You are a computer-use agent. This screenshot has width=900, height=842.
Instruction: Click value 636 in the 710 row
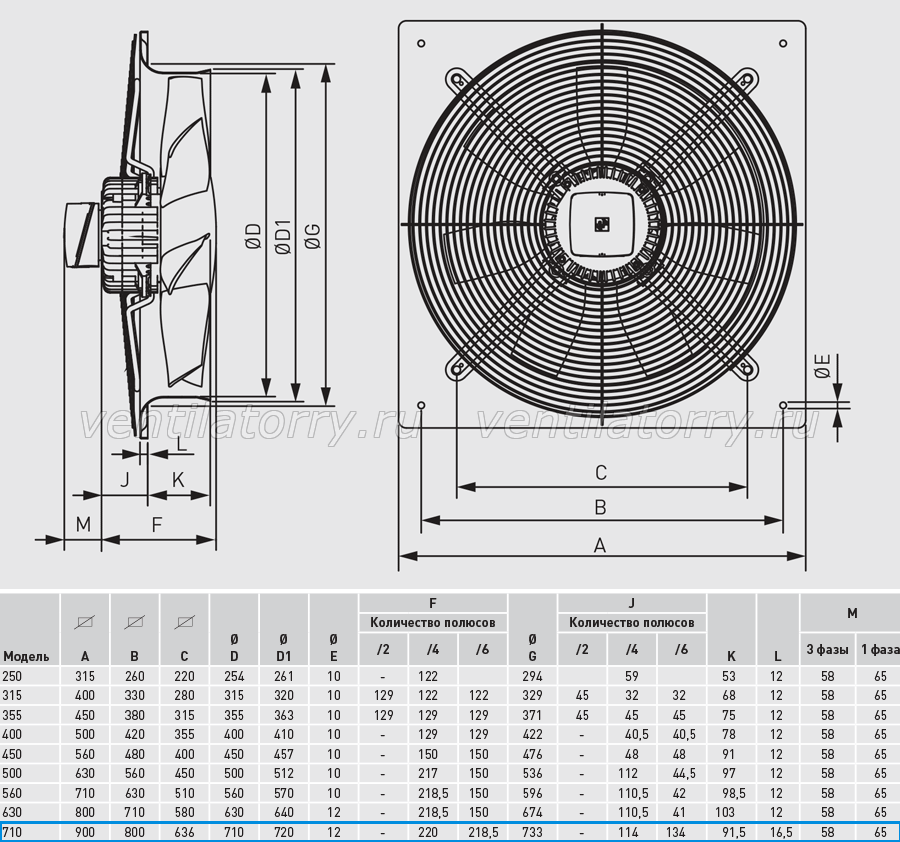184,832
